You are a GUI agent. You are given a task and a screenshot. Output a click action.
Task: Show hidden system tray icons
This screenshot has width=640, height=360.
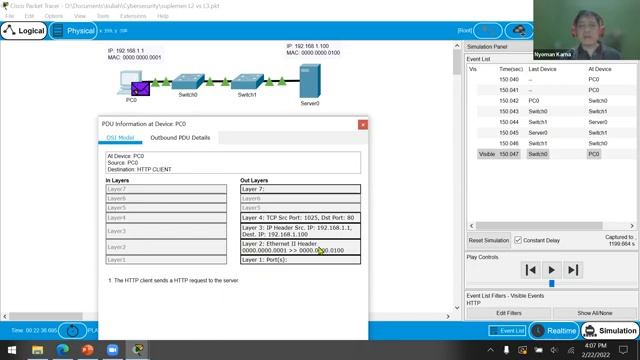click(490, 350)
